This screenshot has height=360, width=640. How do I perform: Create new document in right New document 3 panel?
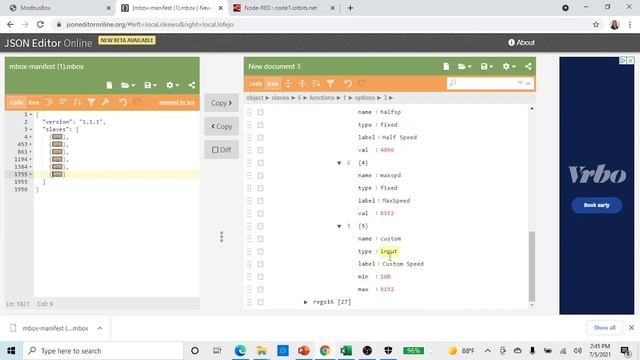[x=446, y=66]
